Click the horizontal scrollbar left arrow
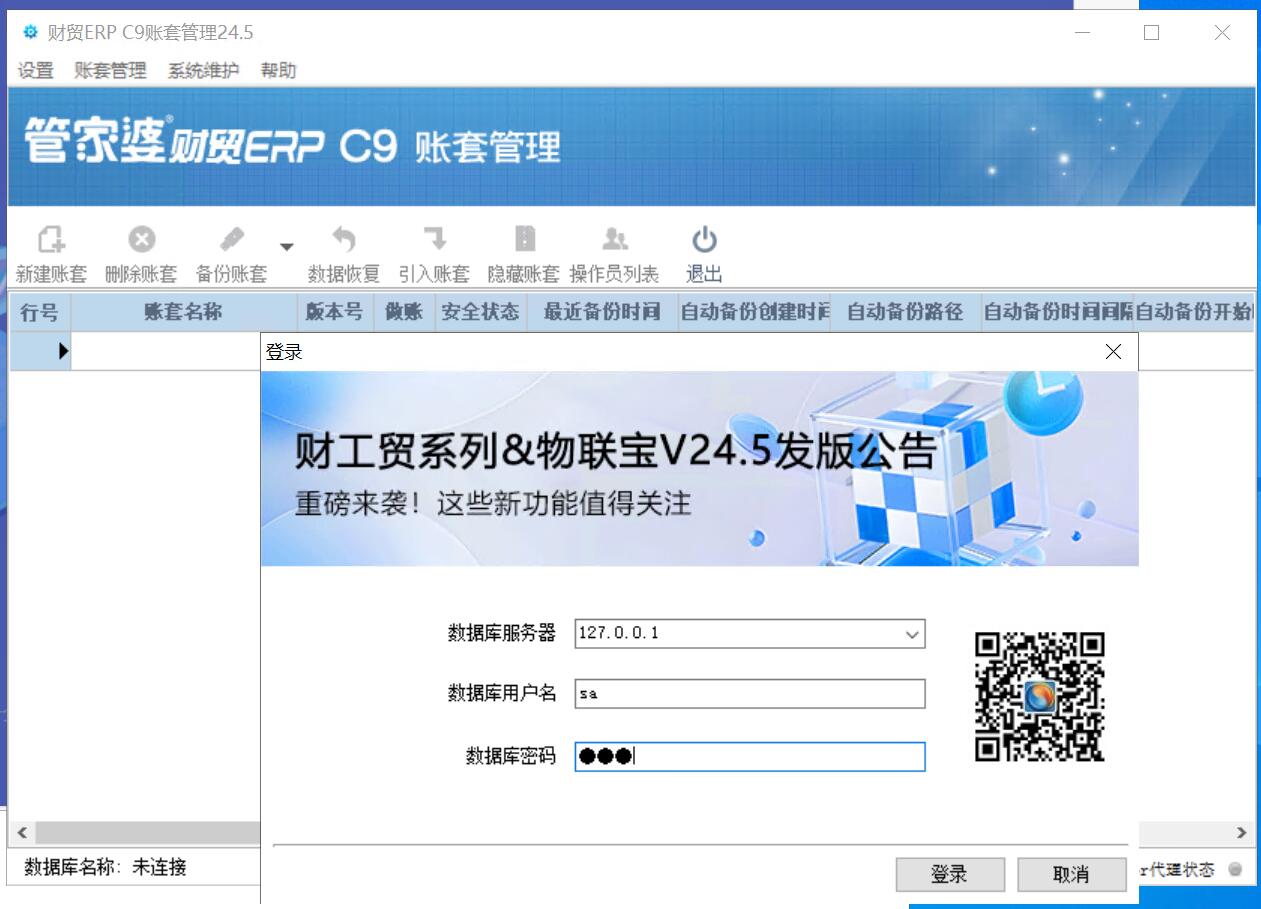This screenshot has width=1261, height=909. pyautogui.click(x=23, y=832)
